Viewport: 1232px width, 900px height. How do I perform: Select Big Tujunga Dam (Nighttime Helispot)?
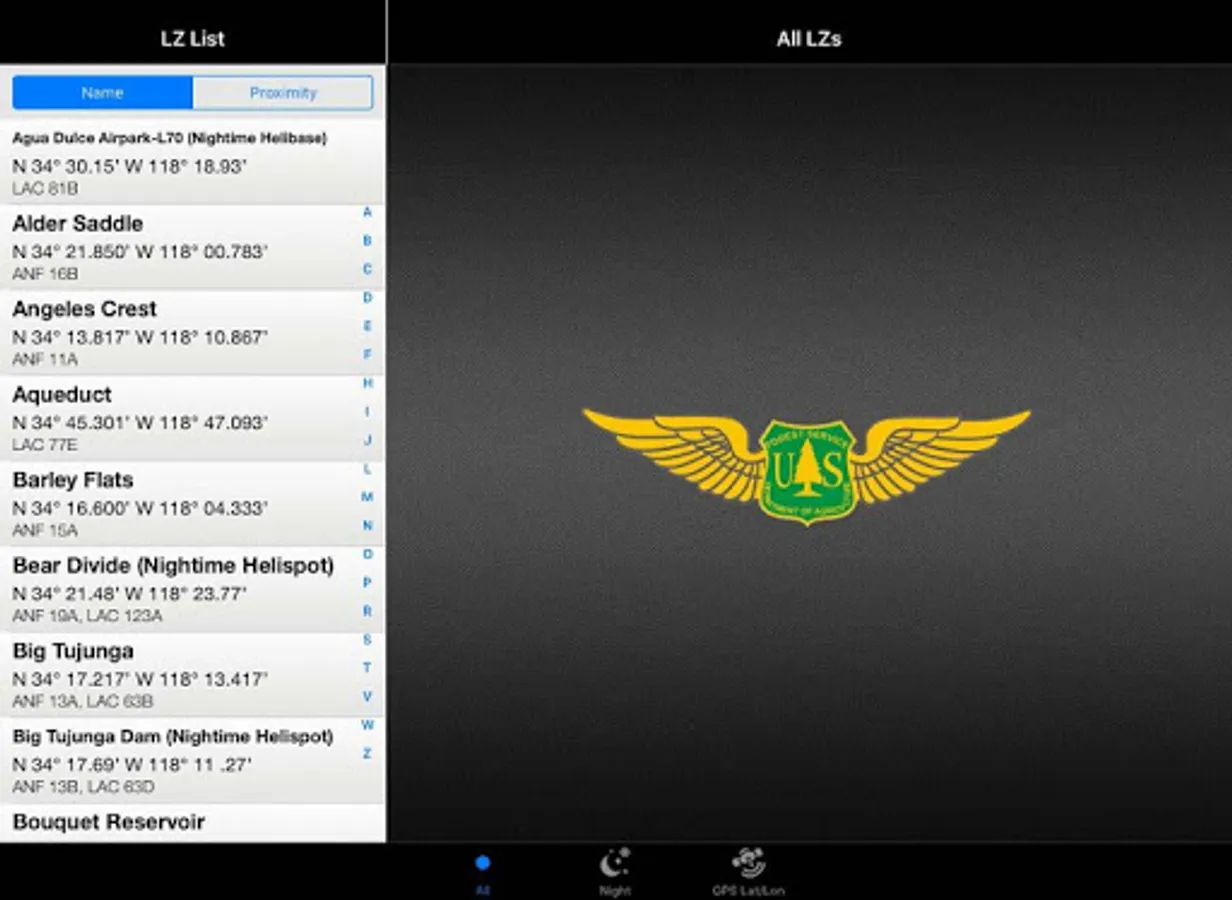click(x=192, y=761)
